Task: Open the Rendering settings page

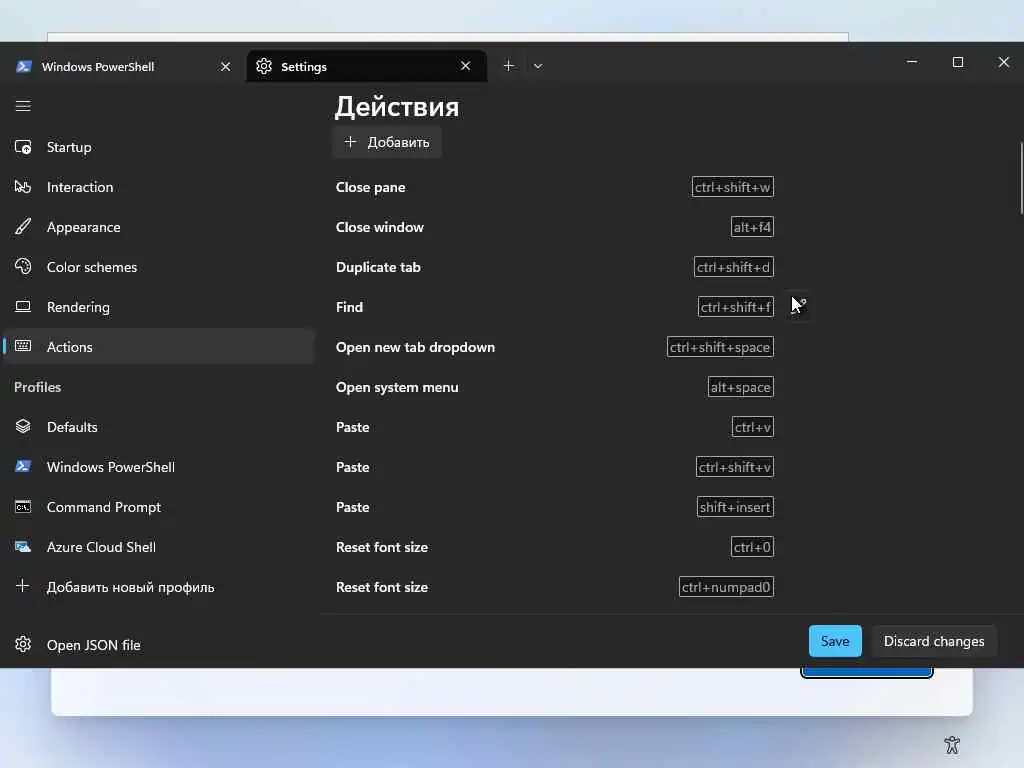Action: coord(159,306)
